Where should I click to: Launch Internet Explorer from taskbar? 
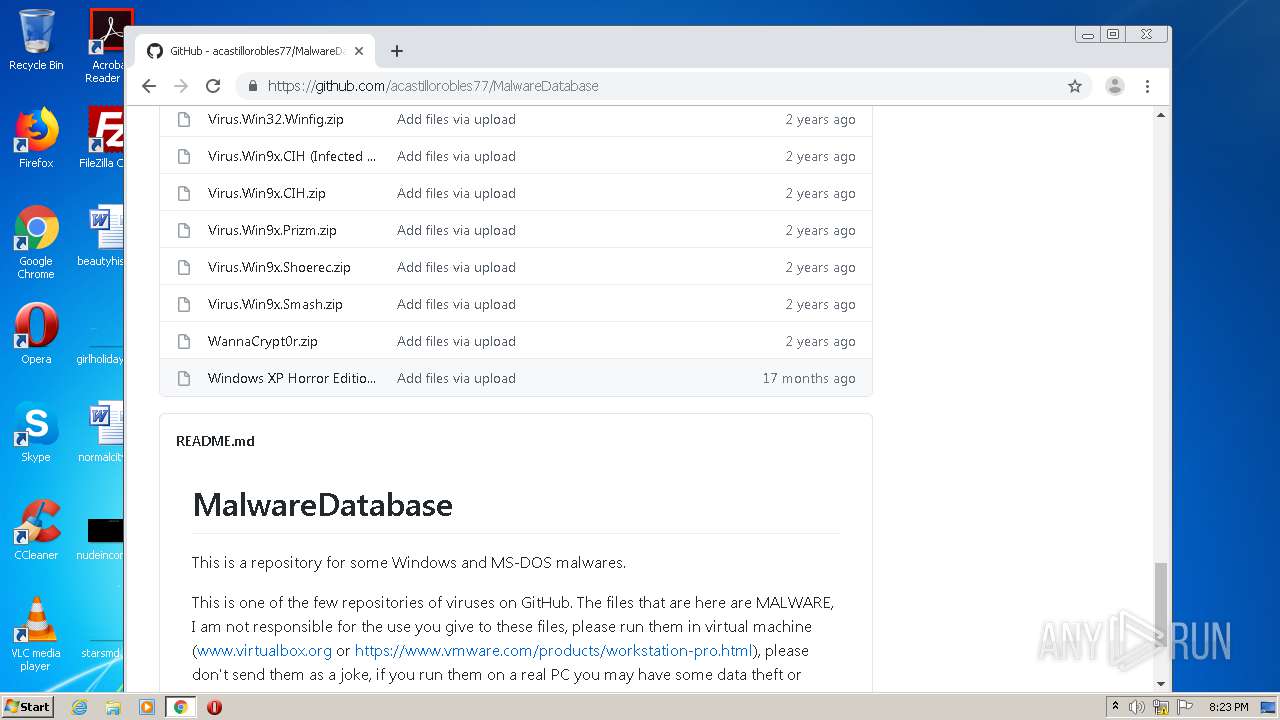79,707
